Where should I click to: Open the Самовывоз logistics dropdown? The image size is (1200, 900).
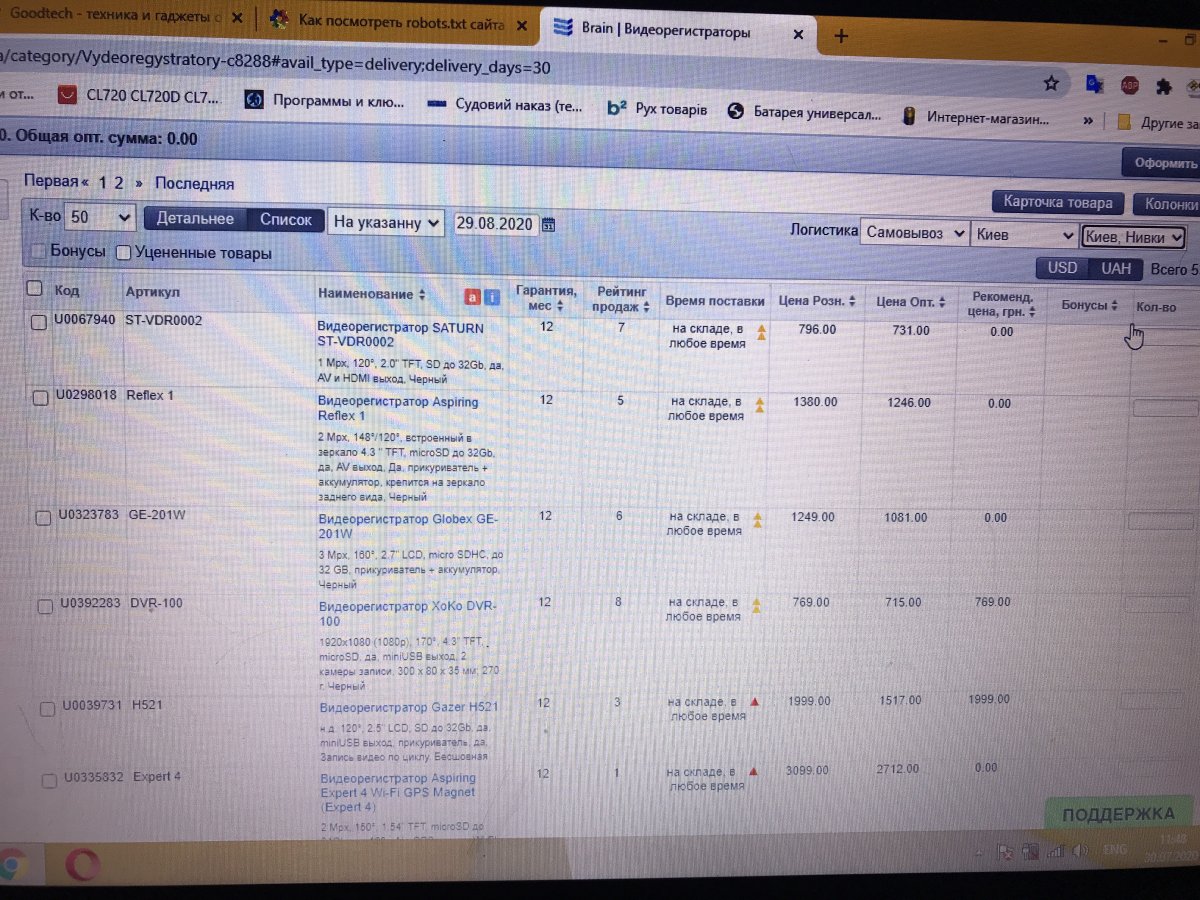[914, 234]
